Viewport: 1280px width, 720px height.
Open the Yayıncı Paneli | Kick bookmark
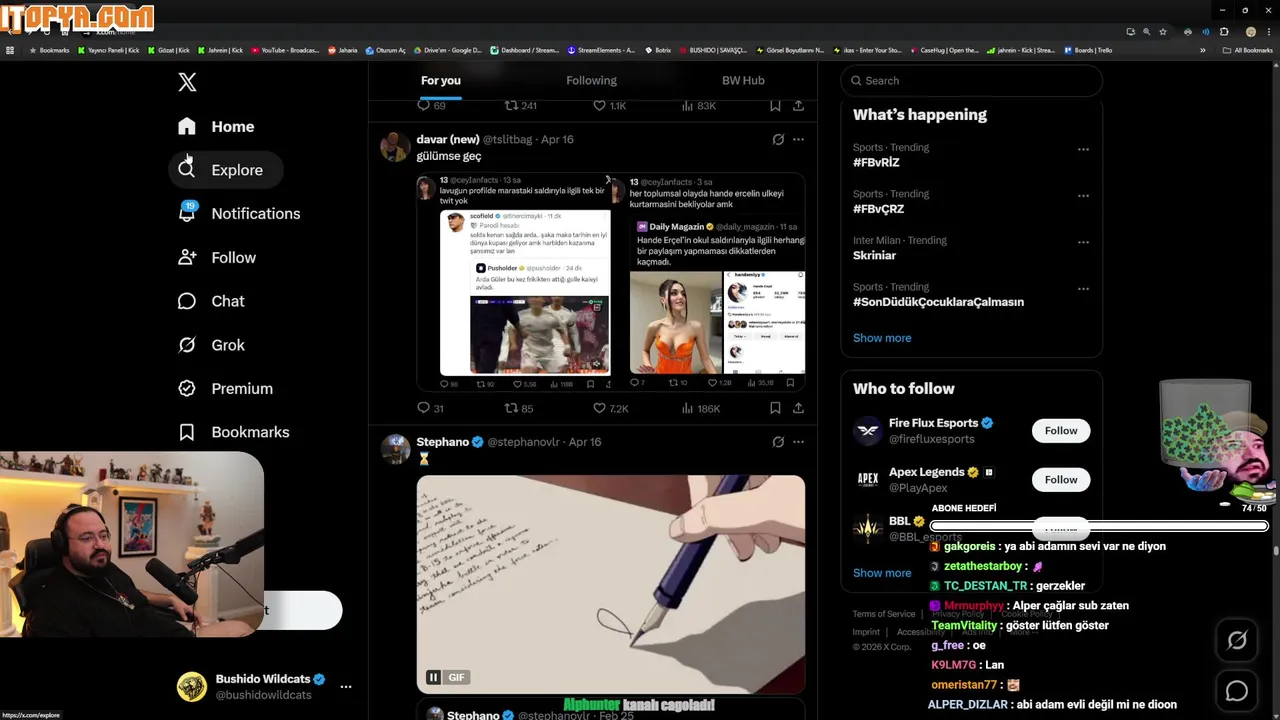(x=108, y=50)
